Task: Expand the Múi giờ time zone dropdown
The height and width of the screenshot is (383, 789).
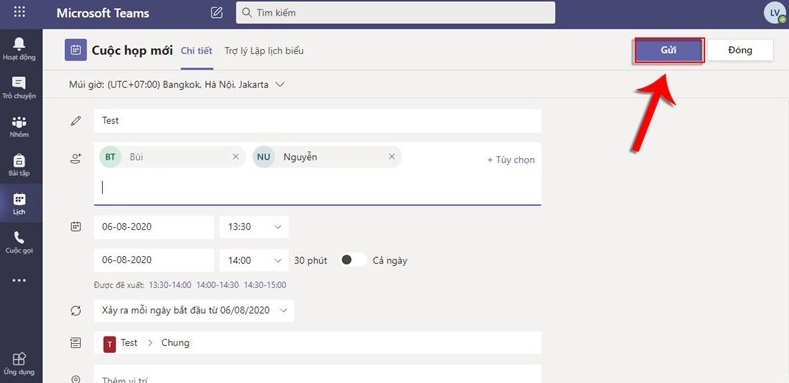Action: click(x=280, y=85)
